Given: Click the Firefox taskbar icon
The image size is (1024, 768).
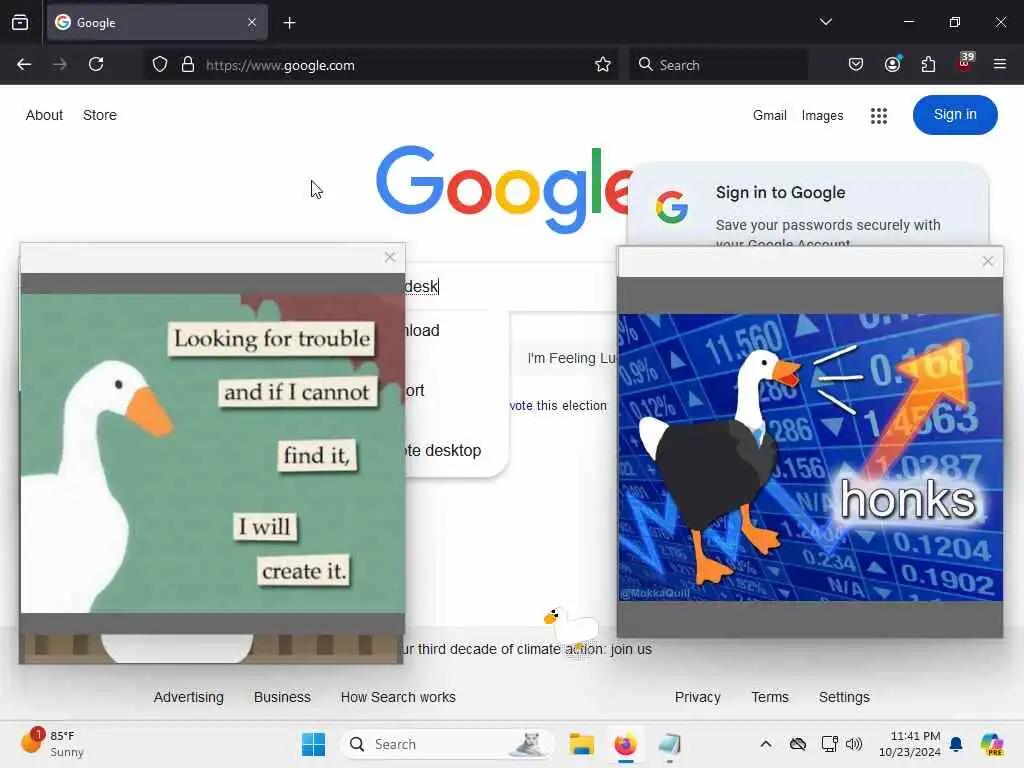Looking at the screenshot, I should [625, 744].
